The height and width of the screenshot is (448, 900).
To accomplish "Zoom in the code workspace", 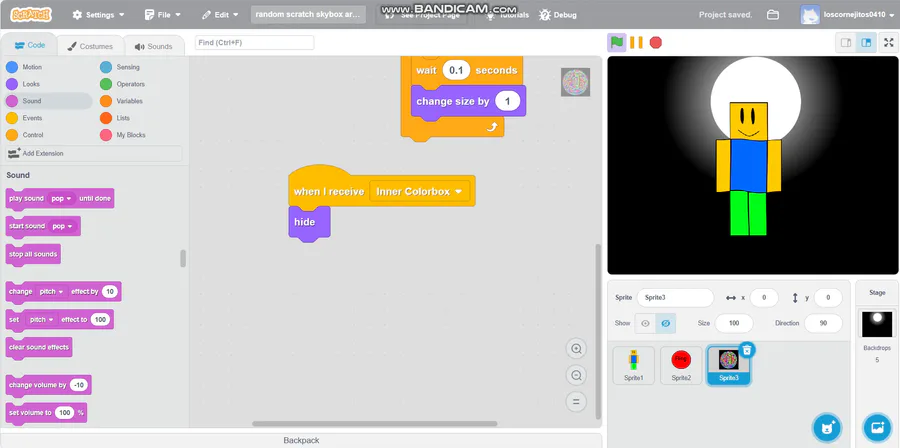I will click(x=576, y=348).
